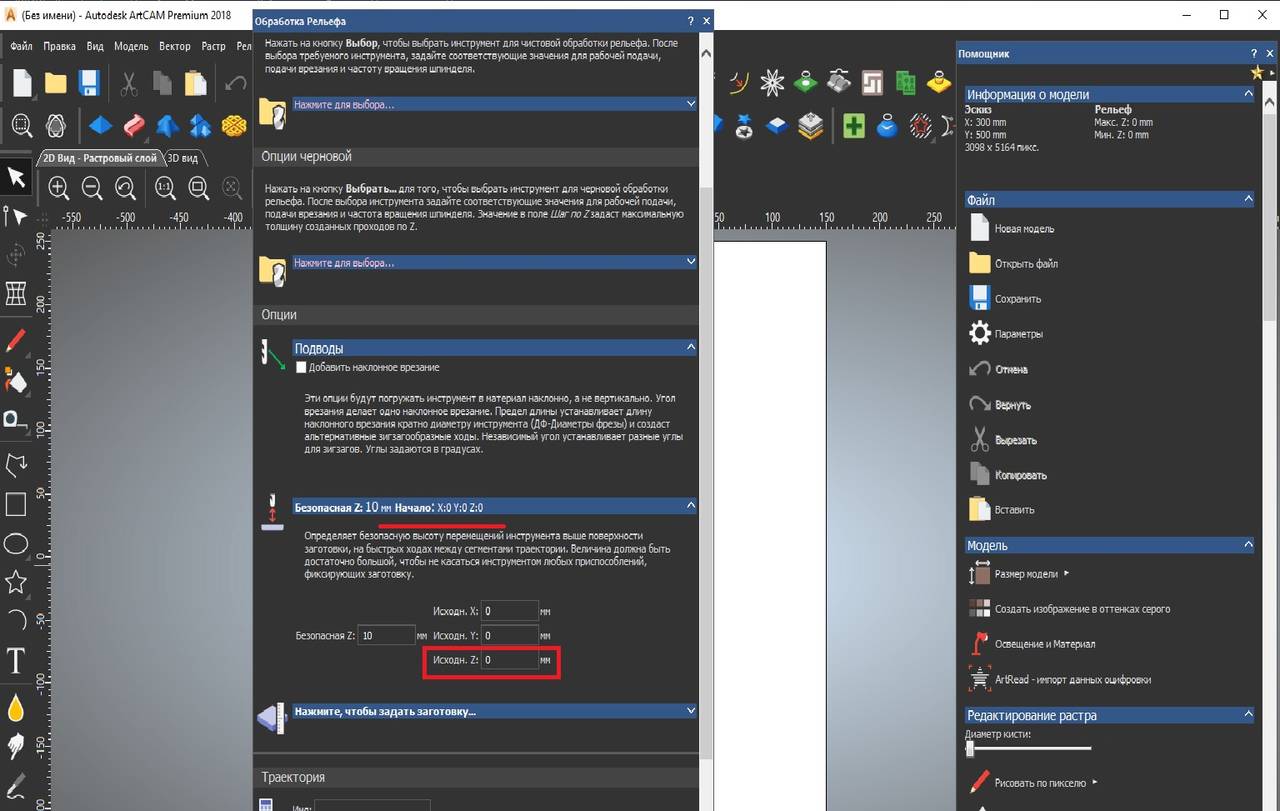Image resolution: width=1280 pixels, height=811 pixels.
Task: Click the Исходн. Y input field
Action: [x=510, y=635]
